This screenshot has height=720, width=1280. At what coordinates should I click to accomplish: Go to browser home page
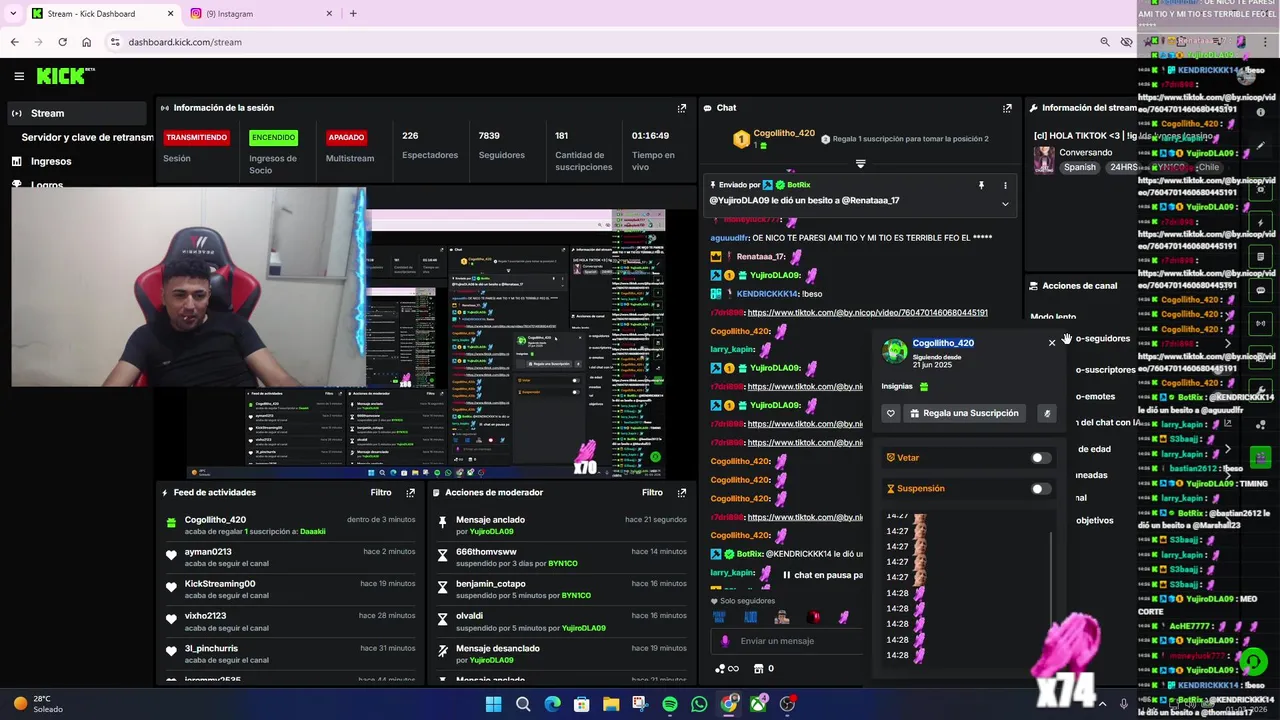click(86, 42)
